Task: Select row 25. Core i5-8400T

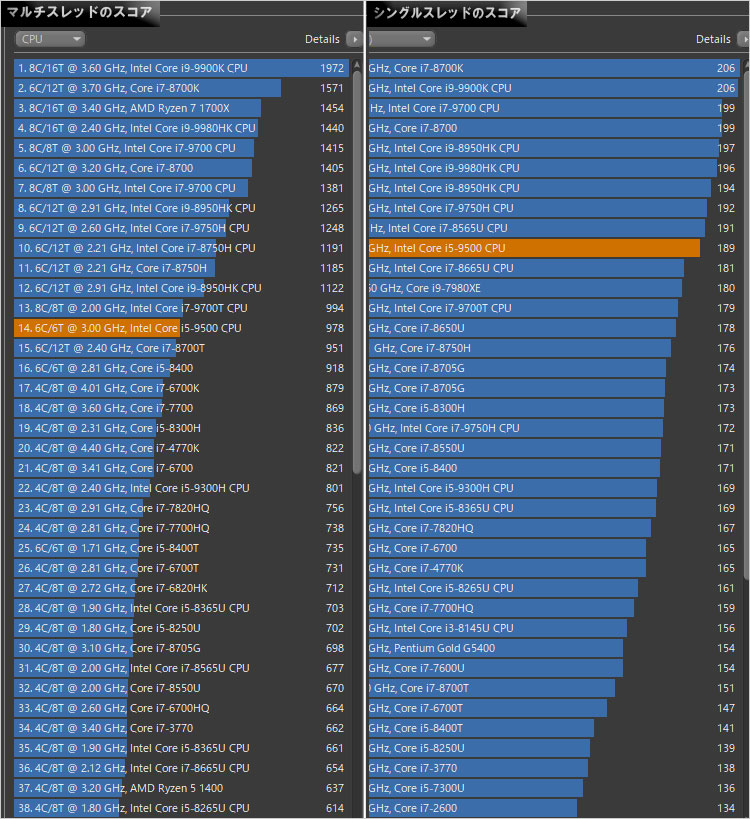Action: 181,548
